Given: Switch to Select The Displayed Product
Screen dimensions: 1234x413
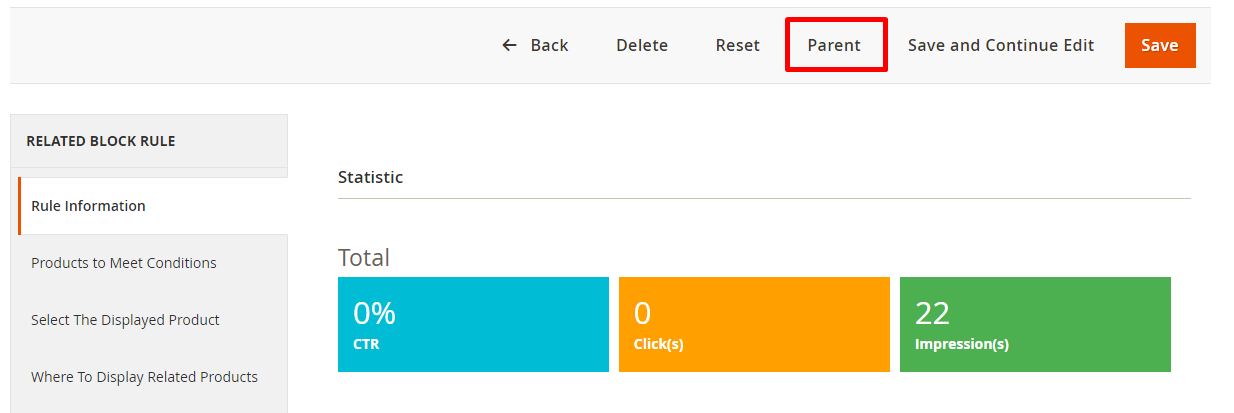Looking at the screenshot, I should [125, 320].
